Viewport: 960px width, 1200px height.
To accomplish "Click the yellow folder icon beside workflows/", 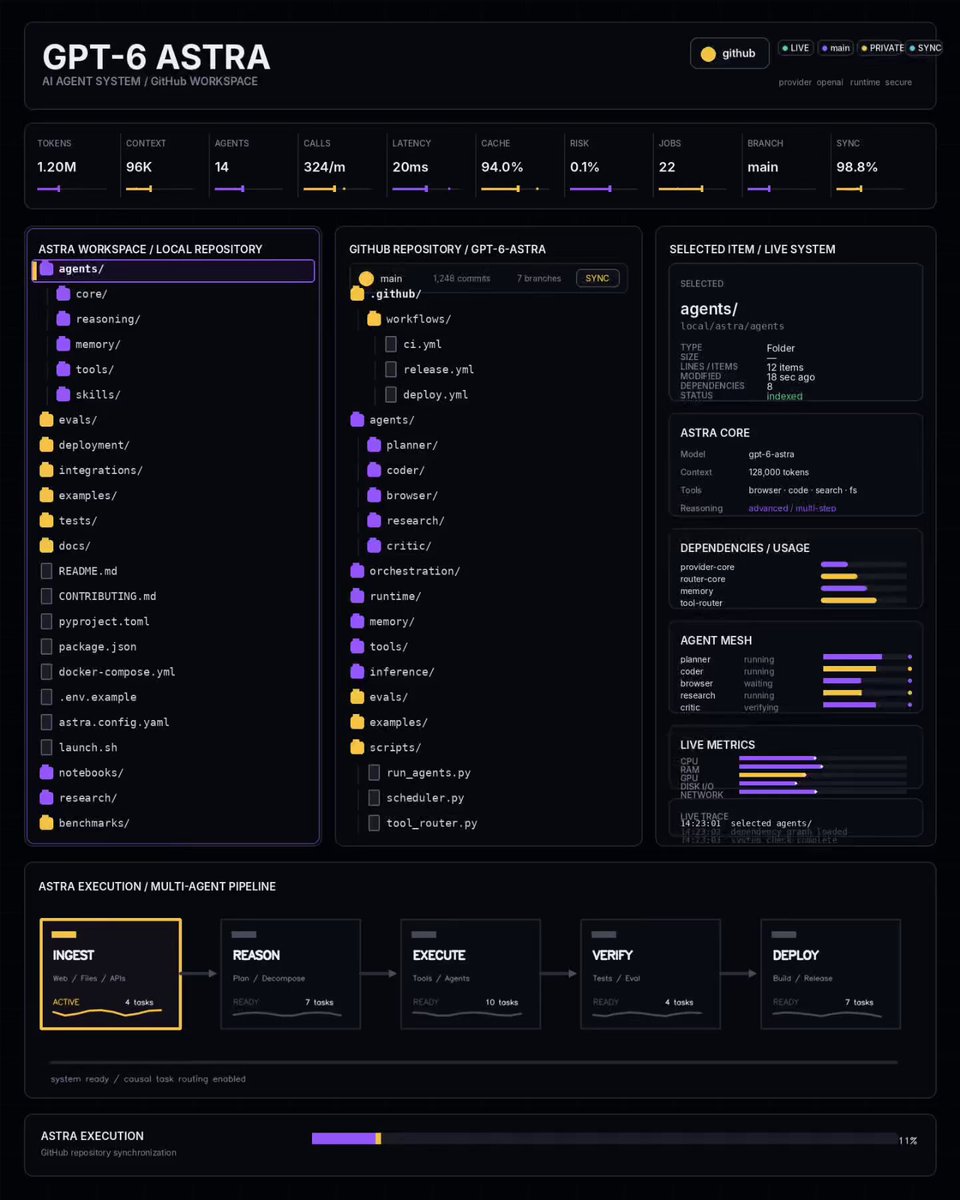I will pyautogui.click(x=374, y=319).
